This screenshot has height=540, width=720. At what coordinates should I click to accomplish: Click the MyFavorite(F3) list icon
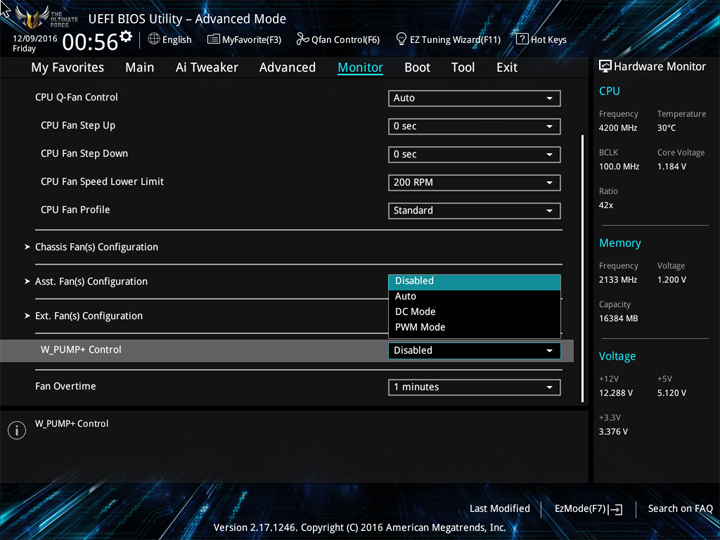[213, 39]
